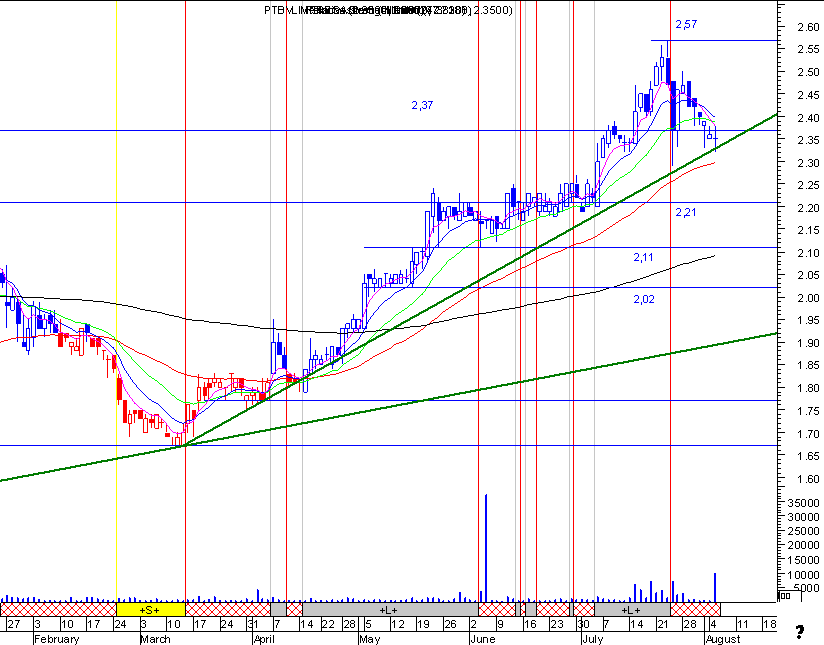The height and width of the screenshot is (645, 824).
Task: Click the date label 27 before February
Action: point(14,624)
